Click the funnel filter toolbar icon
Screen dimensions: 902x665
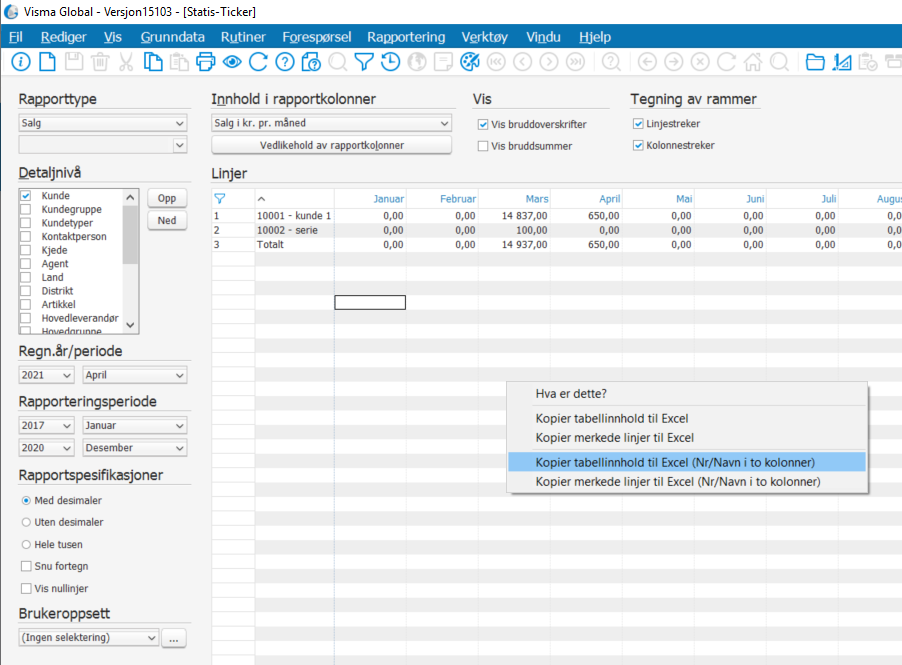point(364,62)
